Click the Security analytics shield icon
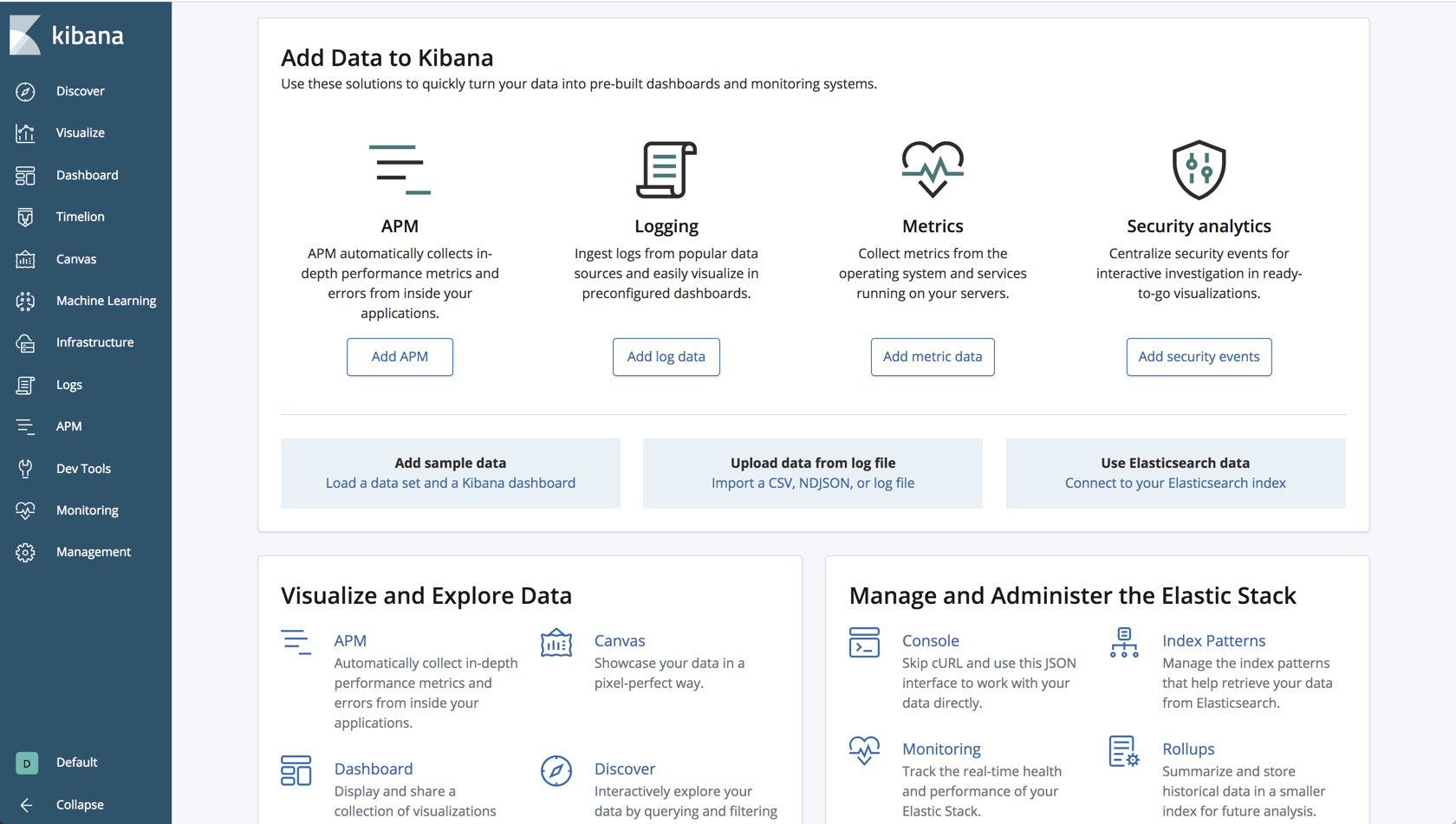The height and width of the screenshot is (824, 1456). [x=1199, y=170]
